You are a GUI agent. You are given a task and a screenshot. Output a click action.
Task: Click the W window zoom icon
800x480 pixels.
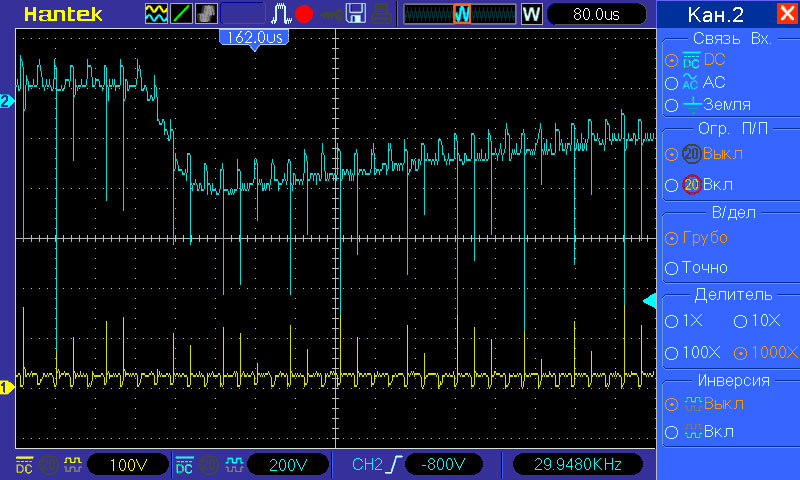[531, 14]
